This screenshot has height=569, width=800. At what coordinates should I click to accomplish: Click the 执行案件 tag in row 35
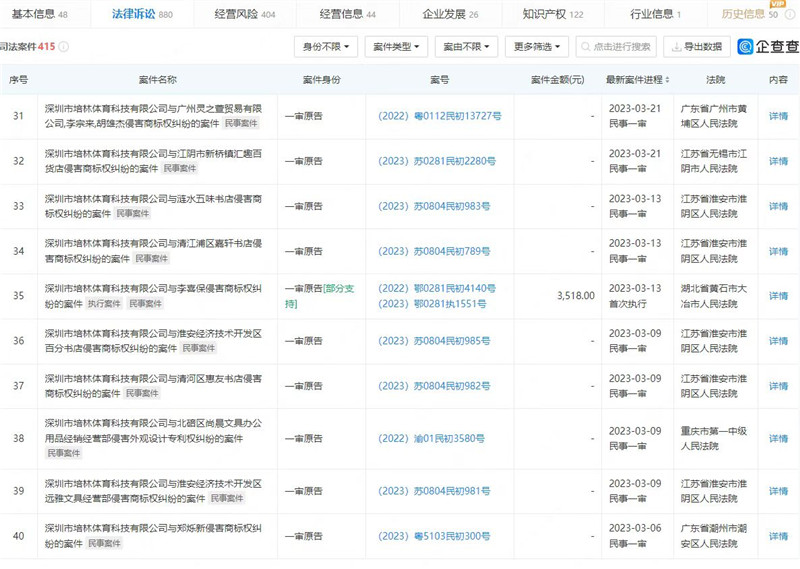[x=104, y=304]
